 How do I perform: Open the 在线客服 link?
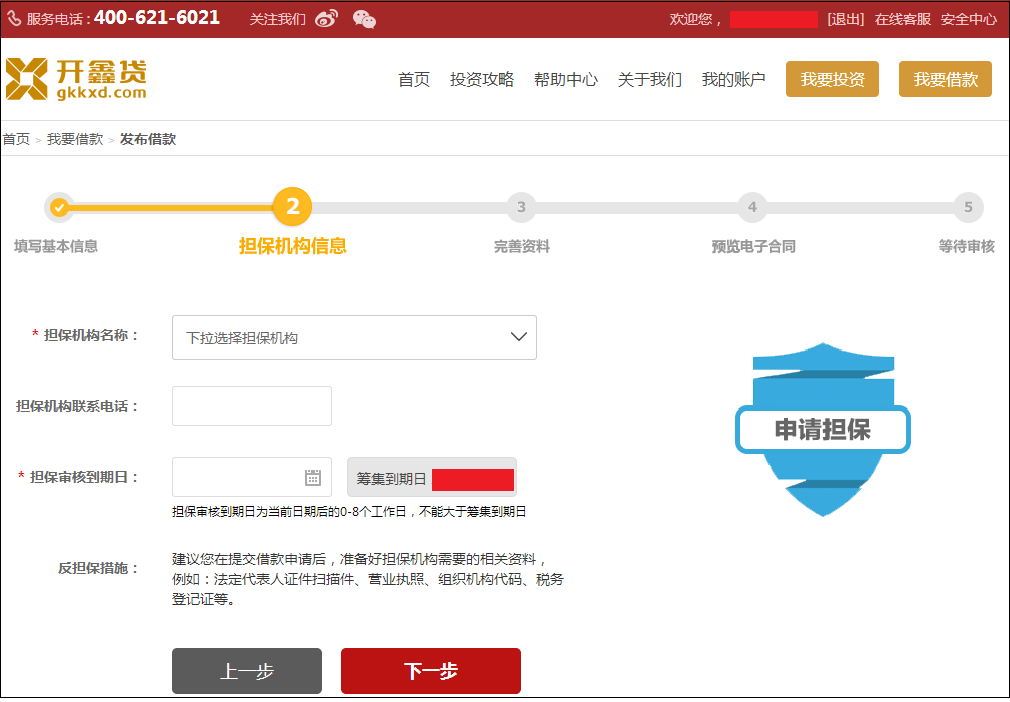pos(902,19)
